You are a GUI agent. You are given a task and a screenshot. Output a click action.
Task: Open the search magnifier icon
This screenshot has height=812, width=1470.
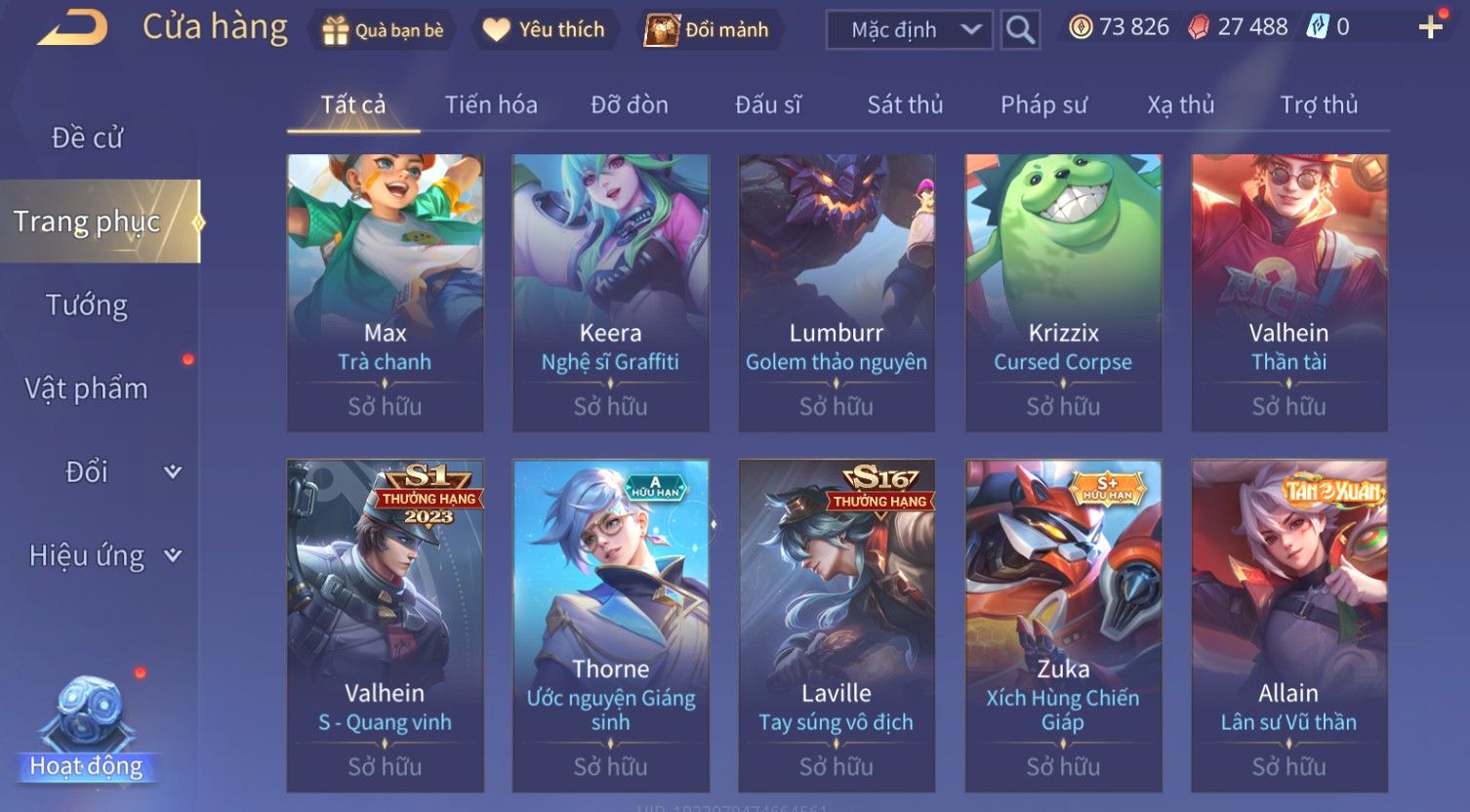click(x=1020, y=30)
